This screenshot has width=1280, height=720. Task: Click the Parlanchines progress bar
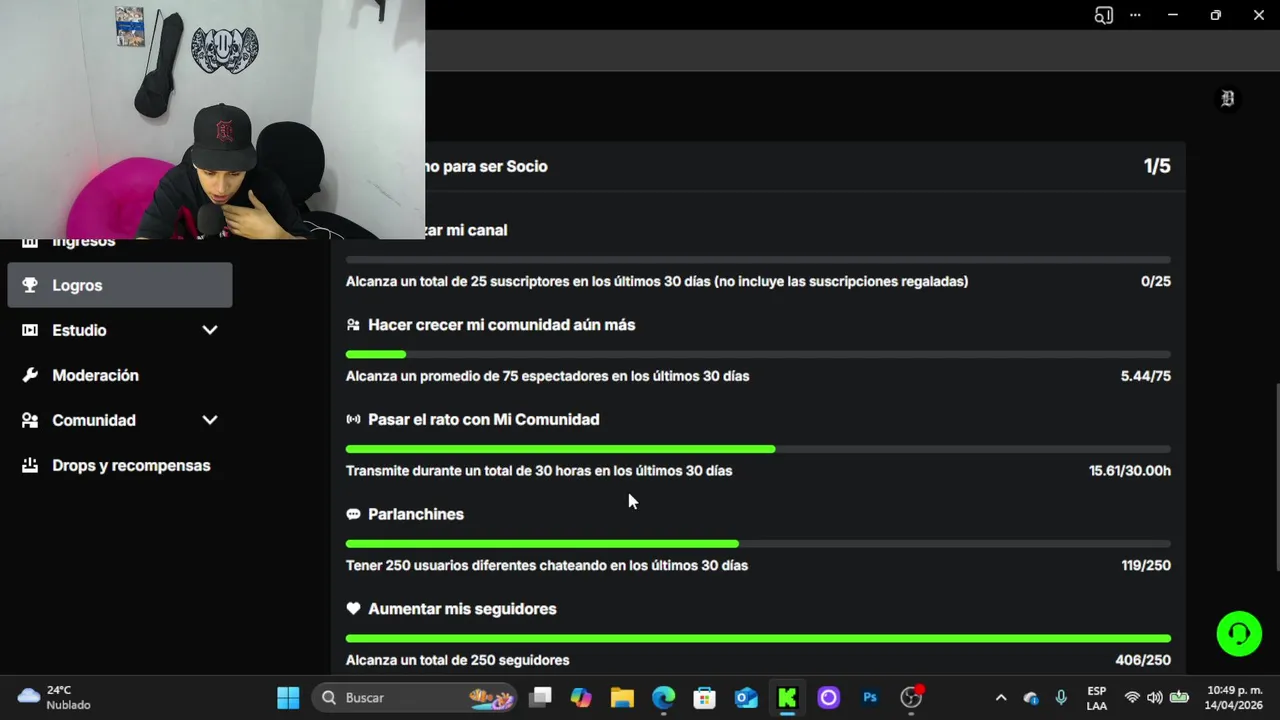point(758,544)
